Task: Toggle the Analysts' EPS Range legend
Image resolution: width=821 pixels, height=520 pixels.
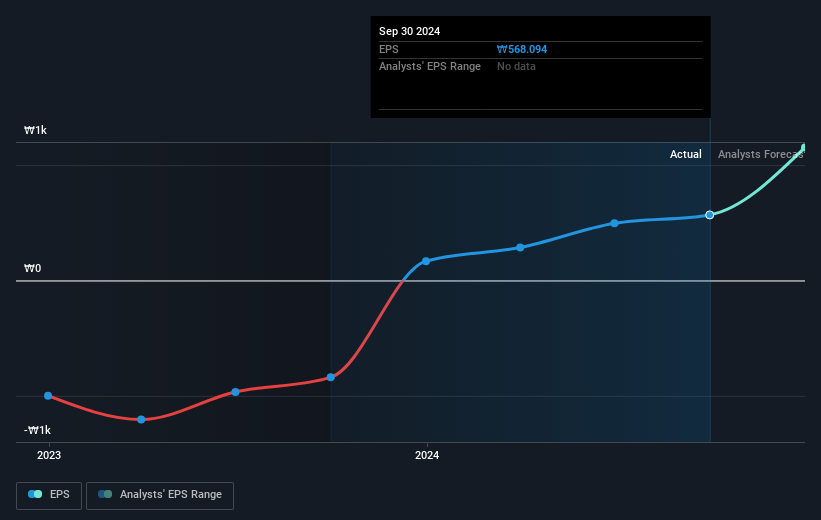Action: pos(160,495)
